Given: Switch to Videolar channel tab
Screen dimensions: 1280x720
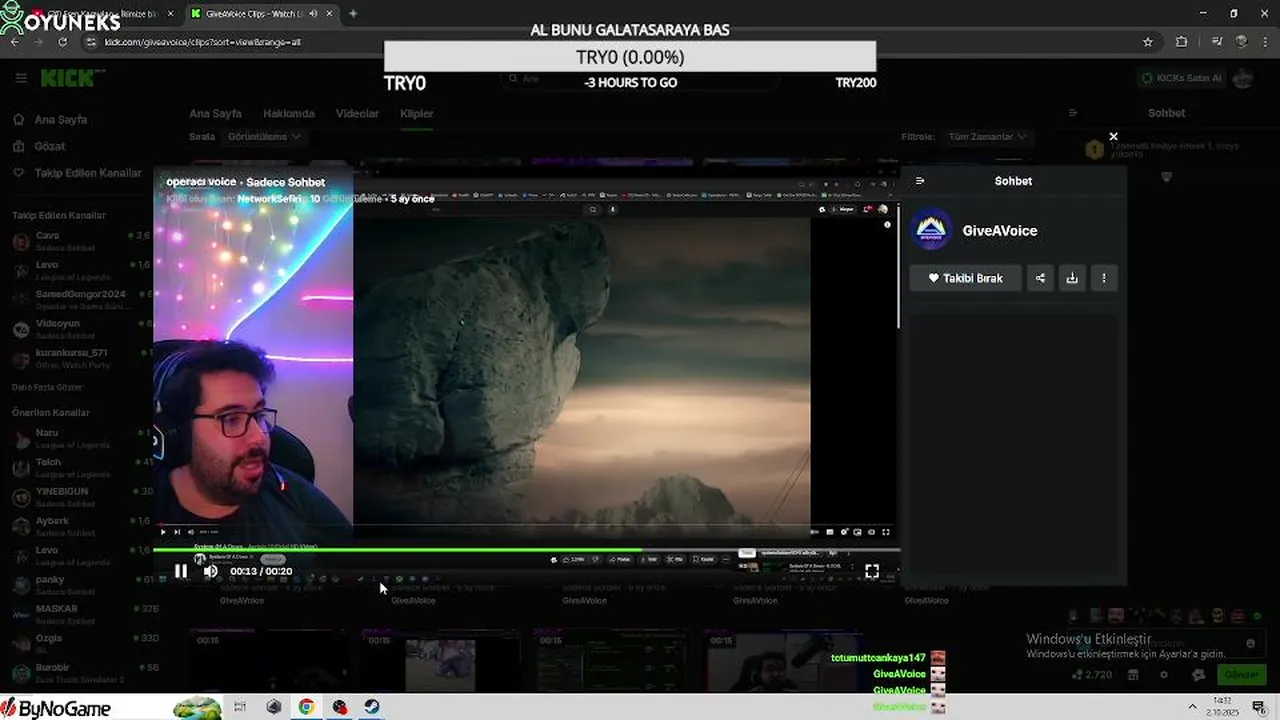Looking at the screenshot, I should [357, 113].
